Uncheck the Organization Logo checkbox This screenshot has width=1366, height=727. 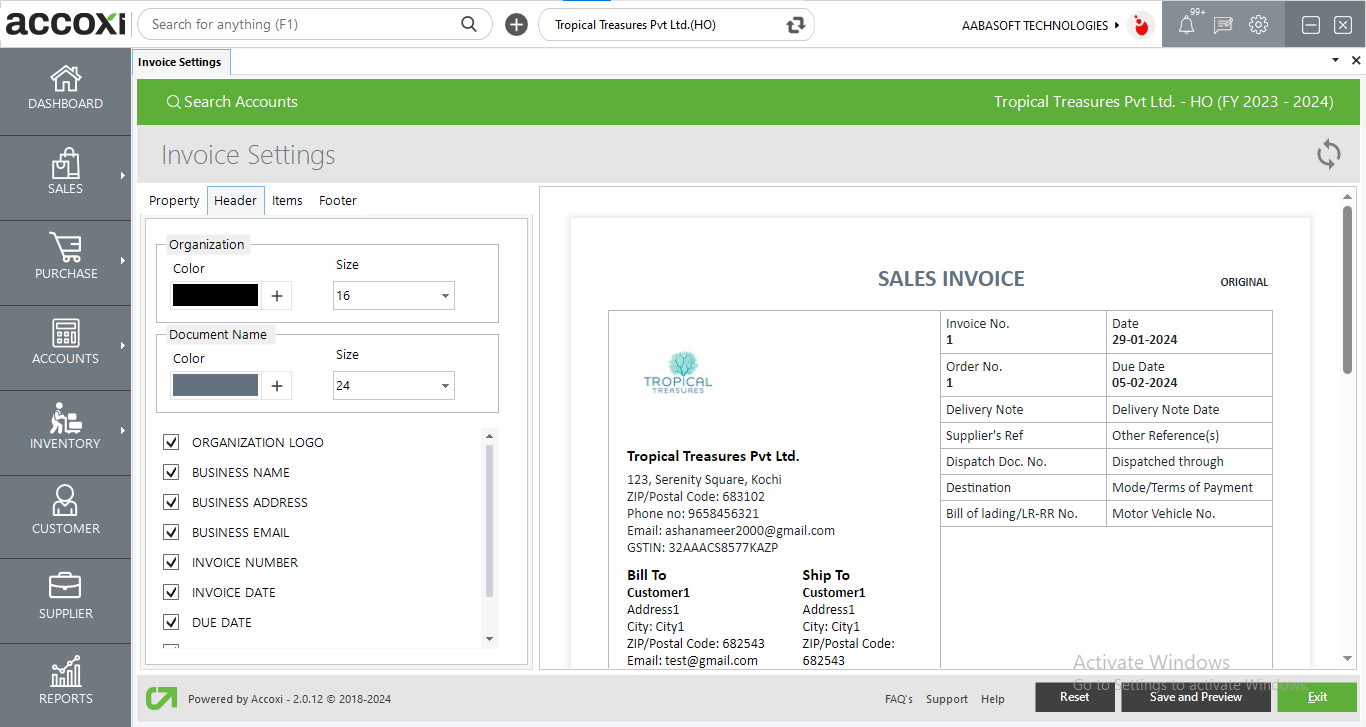[x=171, y=442]
